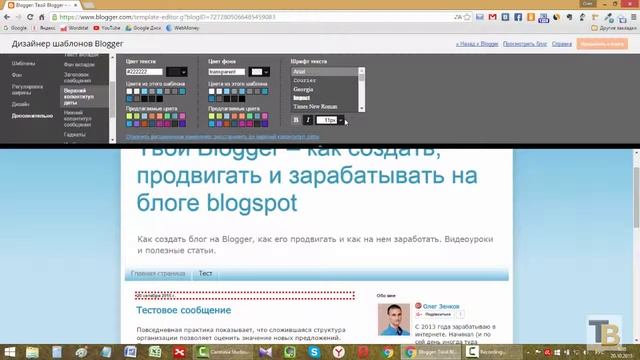
Task: Open the Главная страница blog tab
Action: 158,273
